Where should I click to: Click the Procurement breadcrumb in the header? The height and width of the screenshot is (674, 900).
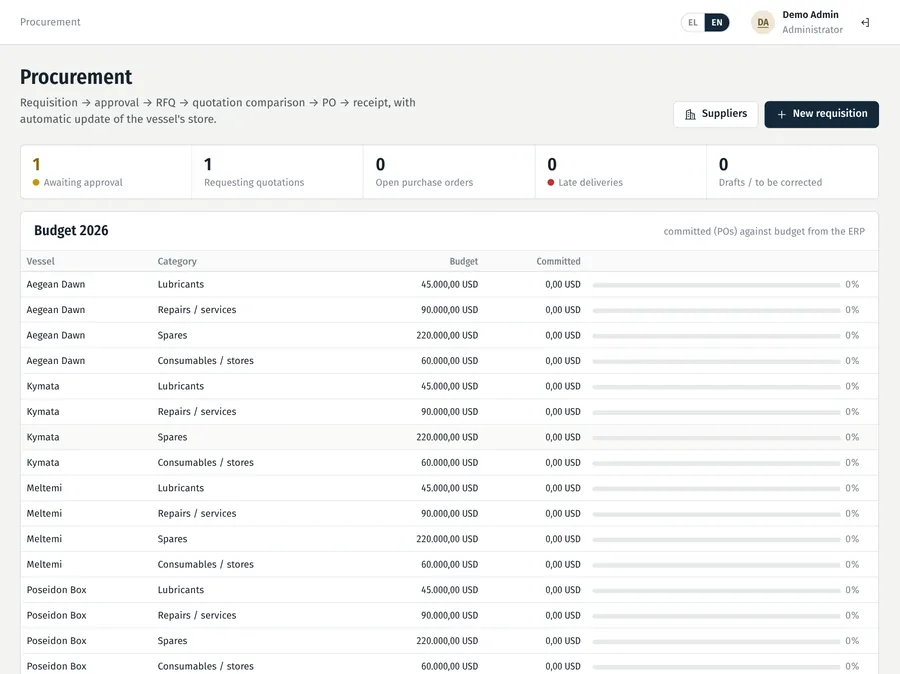point(50,22)
